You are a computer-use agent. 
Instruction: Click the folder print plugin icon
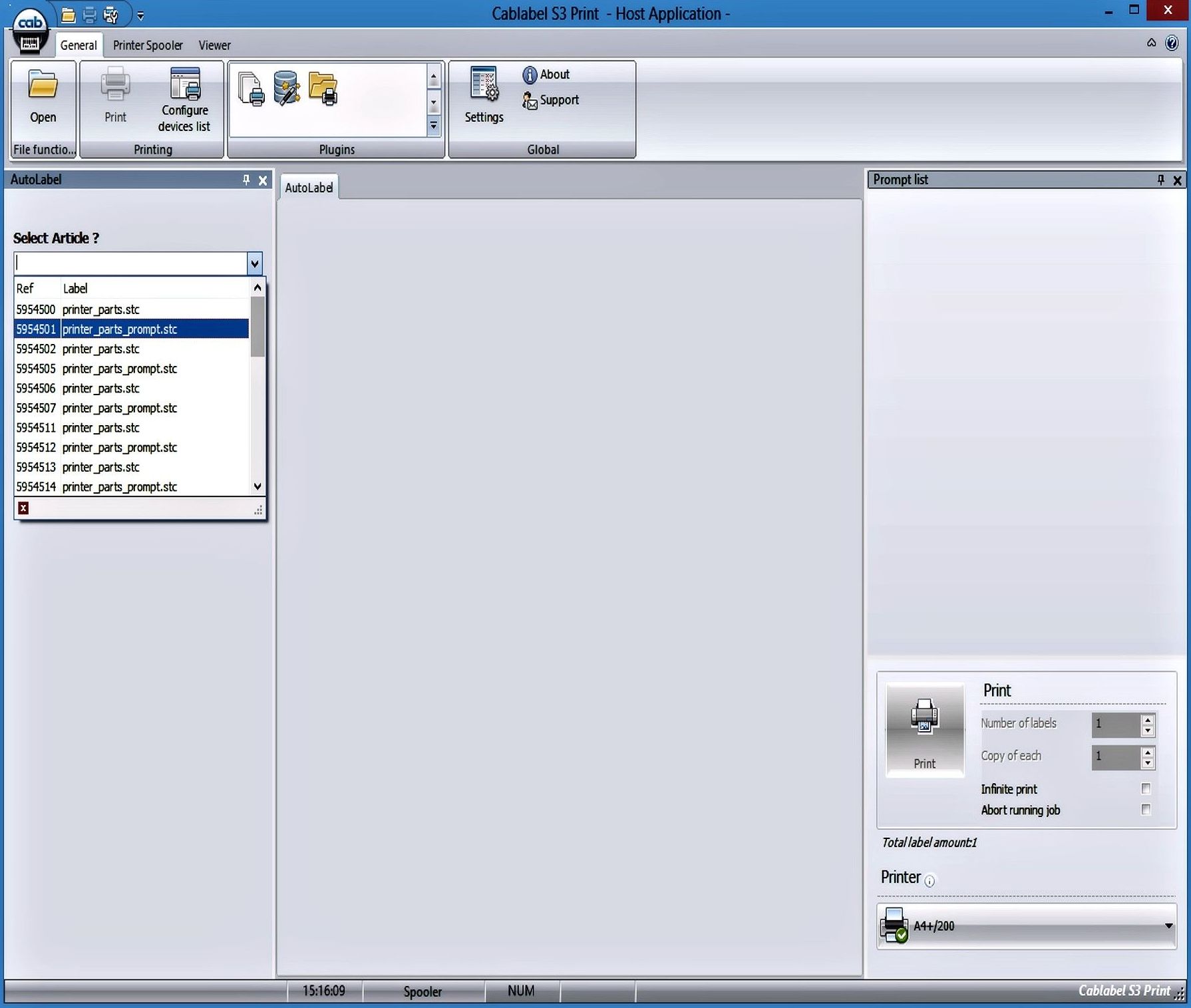[323, 88]
